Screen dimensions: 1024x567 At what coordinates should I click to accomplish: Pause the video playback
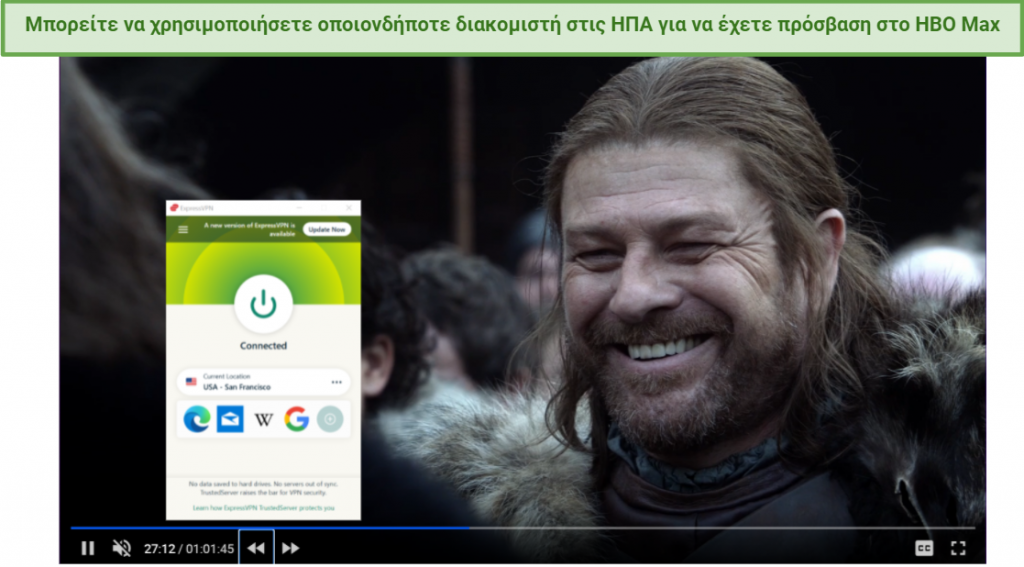point(88,548)
